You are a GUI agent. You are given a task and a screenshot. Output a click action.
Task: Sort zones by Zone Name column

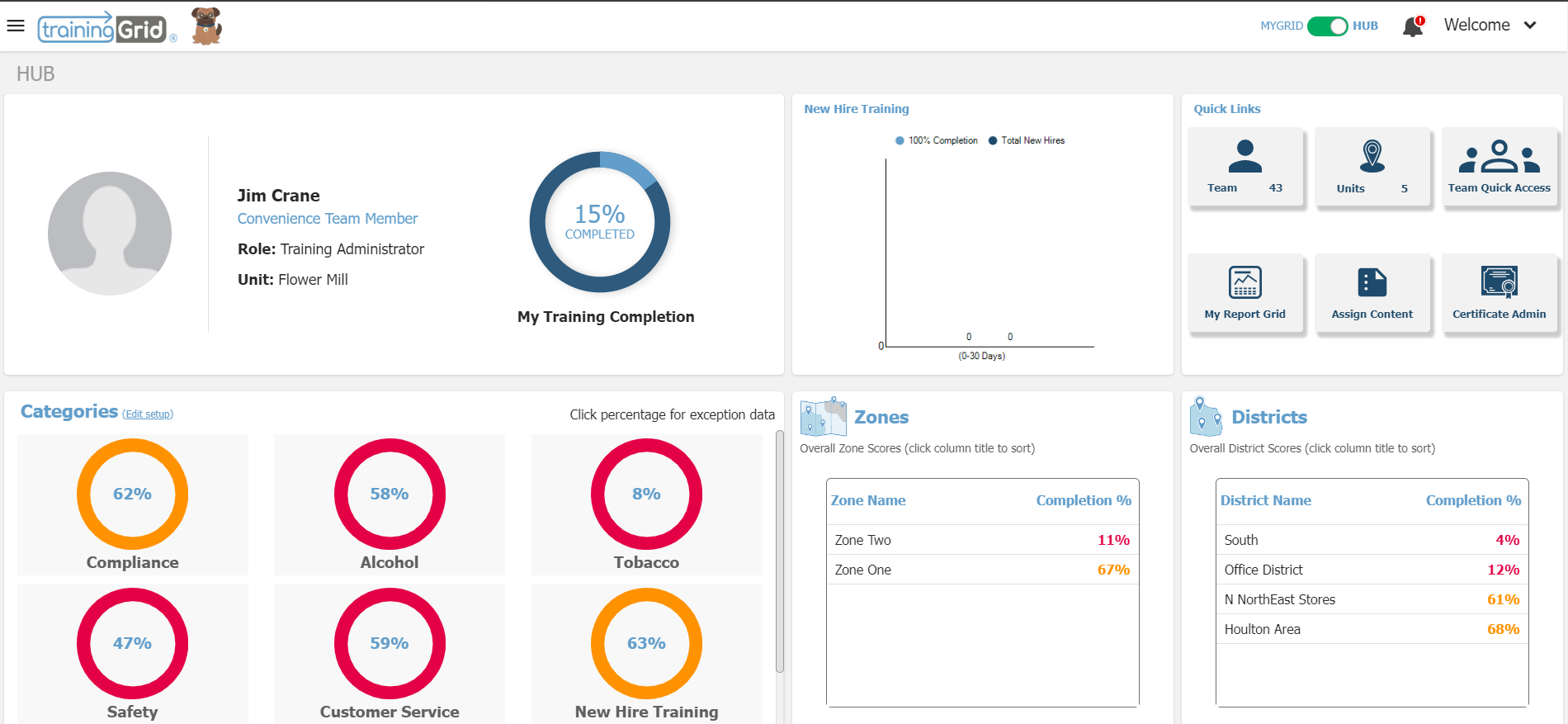click(867, 500)
